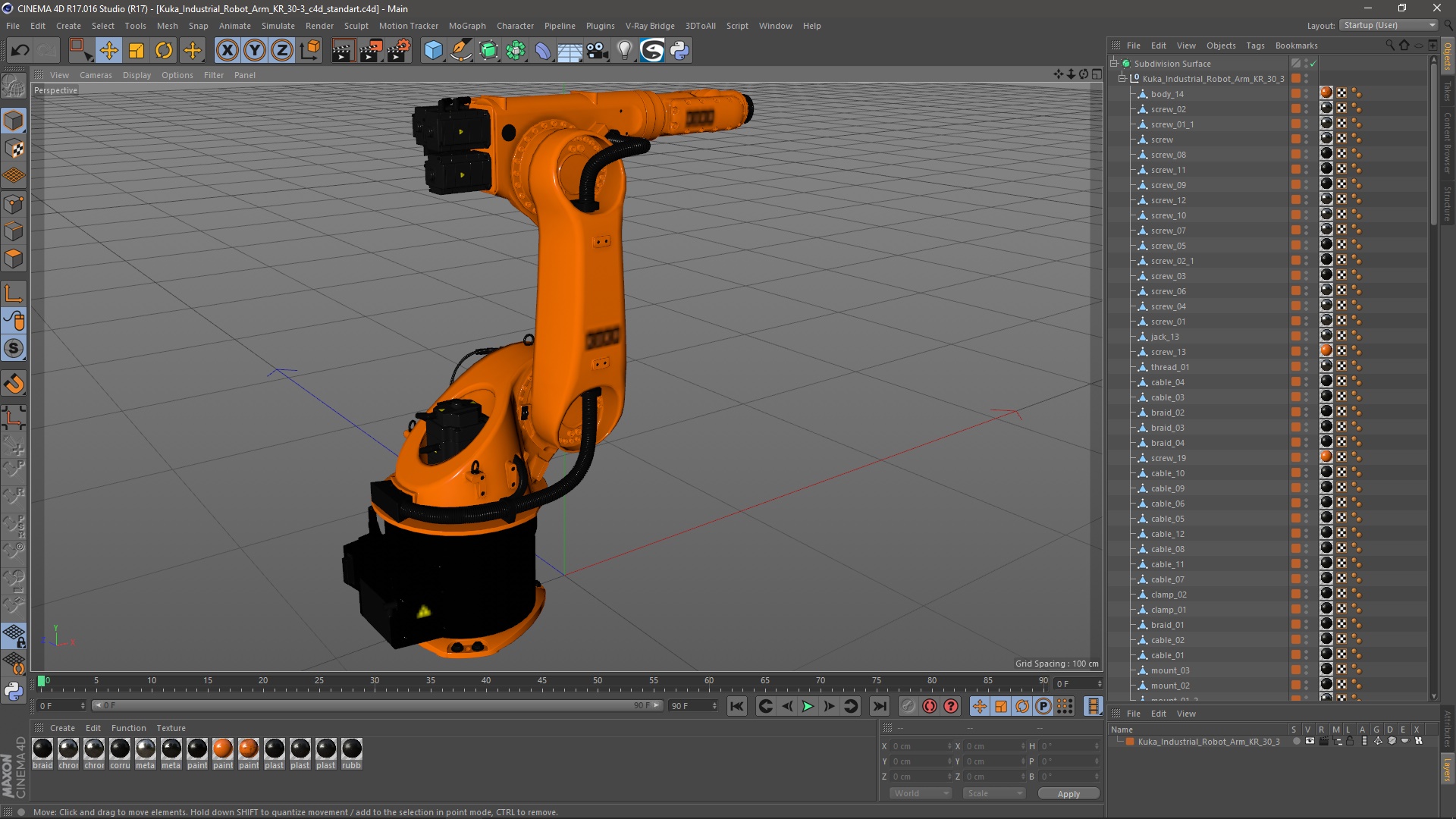Collapse Subdivision Surface hierarchy
Viewport: 1456px width, 819px height.
(1114, 64)
